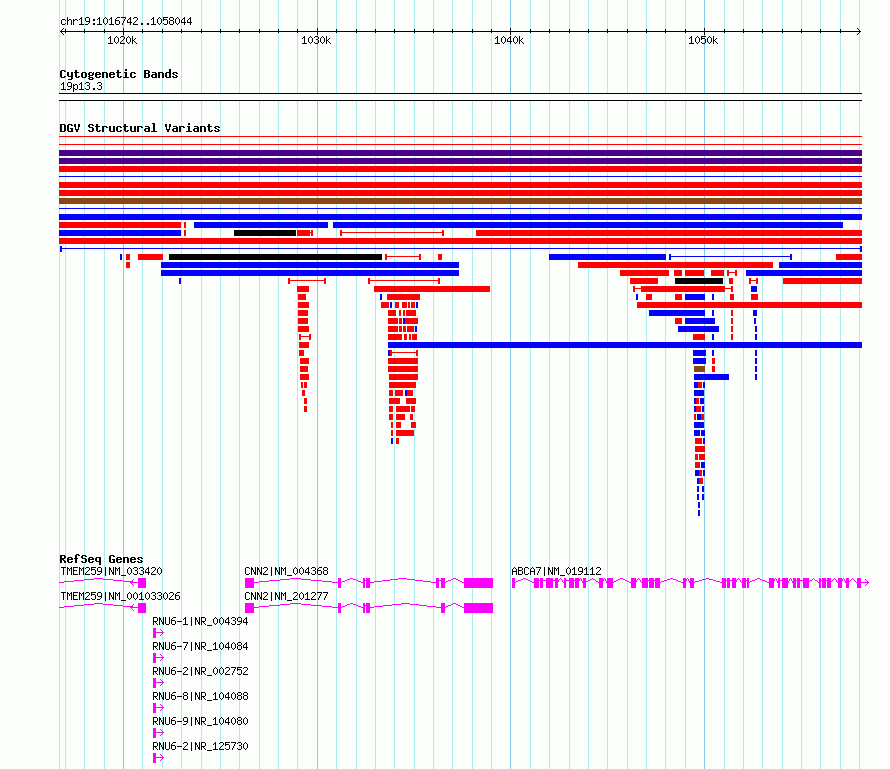
Task: Click the 19p13.3 band label
Action: coord(81,86)
